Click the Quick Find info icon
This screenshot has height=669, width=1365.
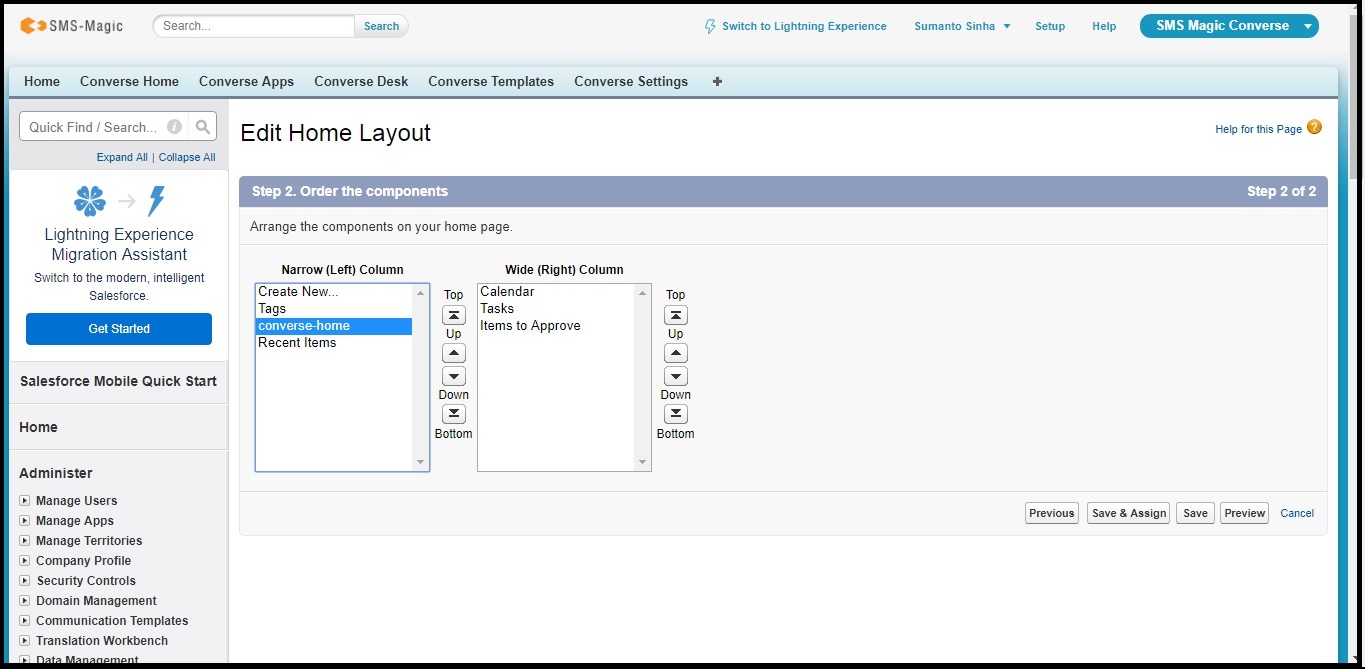coord(174,127)
